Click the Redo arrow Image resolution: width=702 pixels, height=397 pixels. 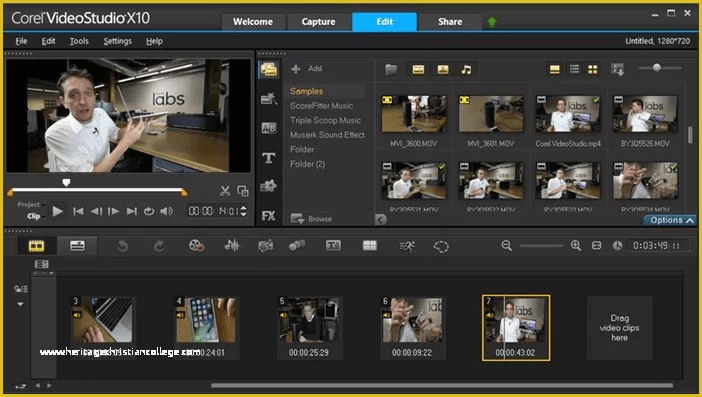tap(159, 246)
